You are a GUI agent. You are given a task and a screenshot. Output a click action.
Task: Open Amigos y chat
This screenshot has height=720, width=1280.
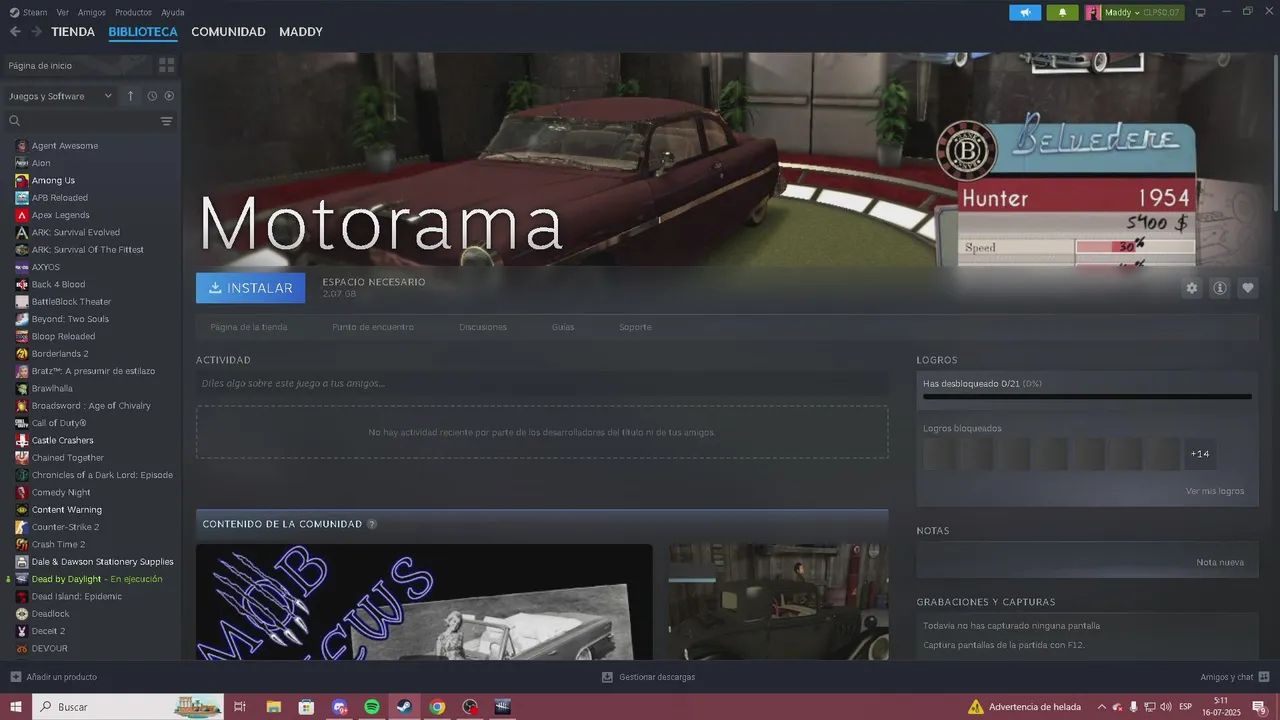coord(1234,677)
